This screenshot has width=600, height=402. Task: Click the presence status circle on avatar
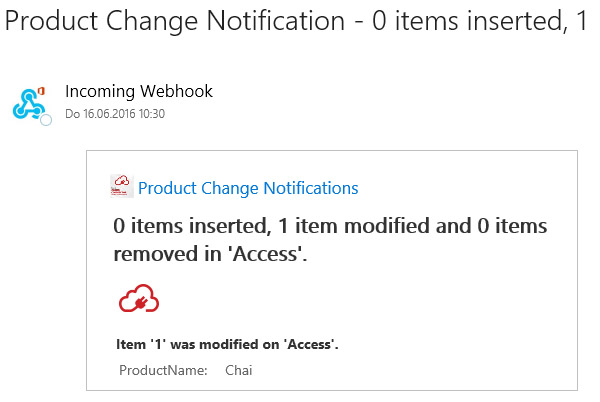(x=45, y=120)
